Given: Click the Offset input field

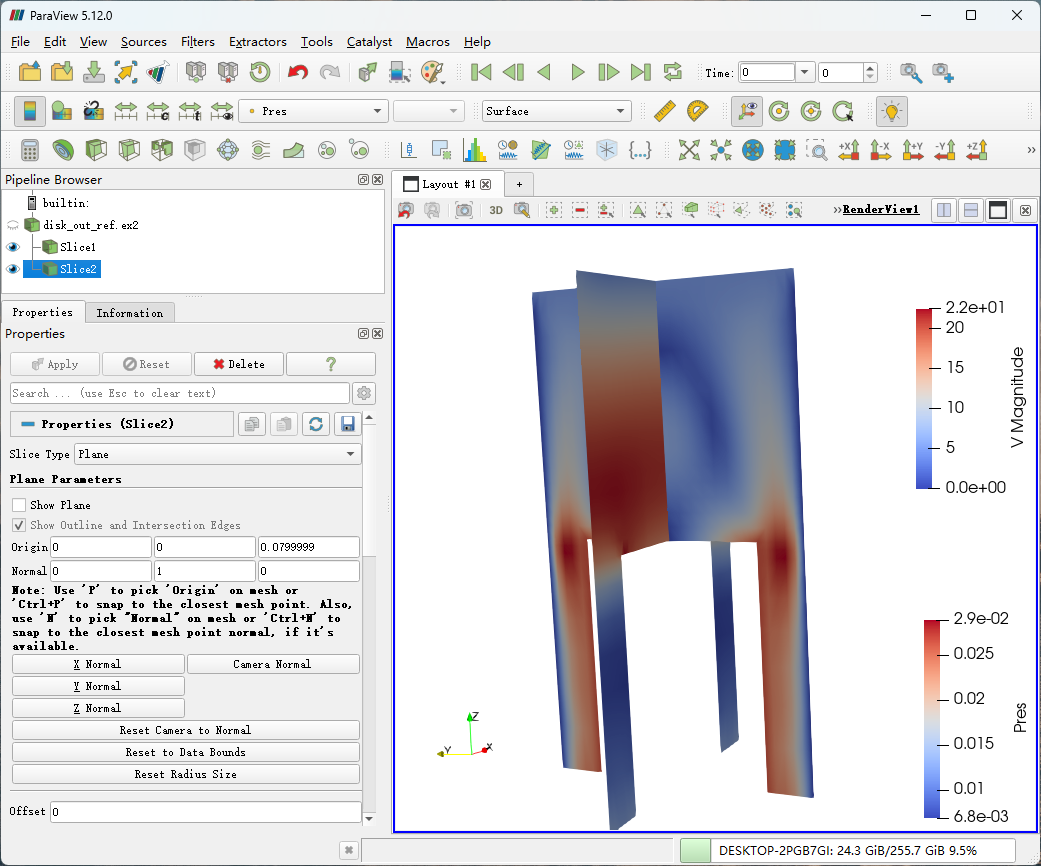Looking at the screenshot, I should click(x=205, y=811).
